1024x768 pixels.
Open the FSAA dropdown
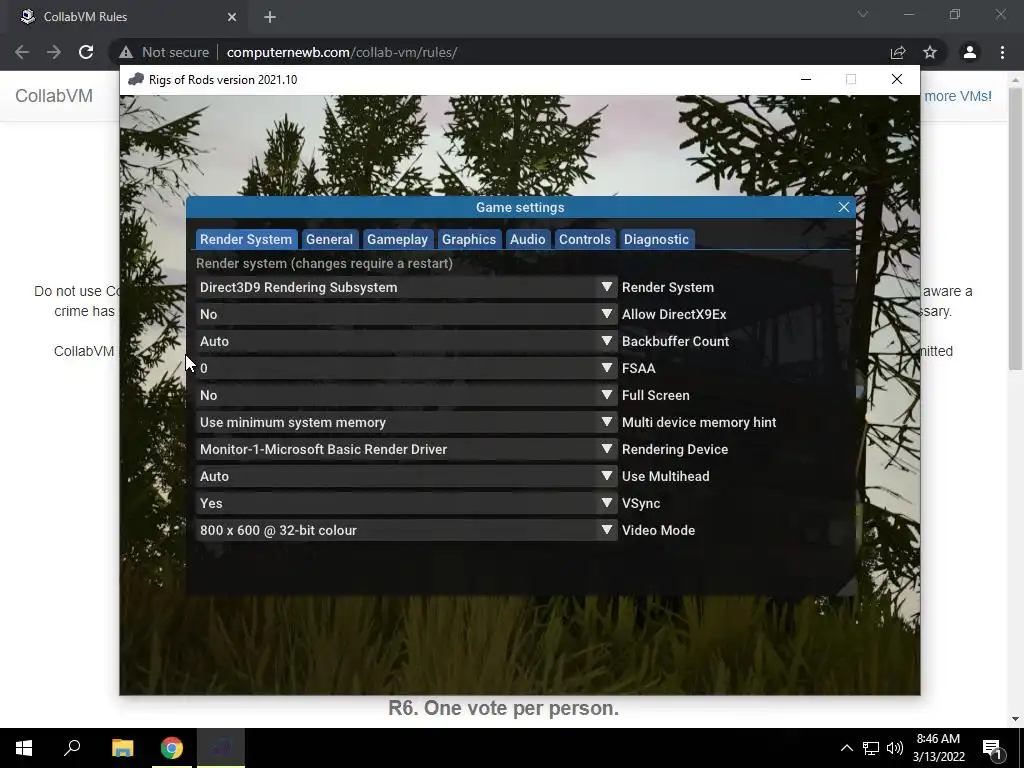click(406, 368)
